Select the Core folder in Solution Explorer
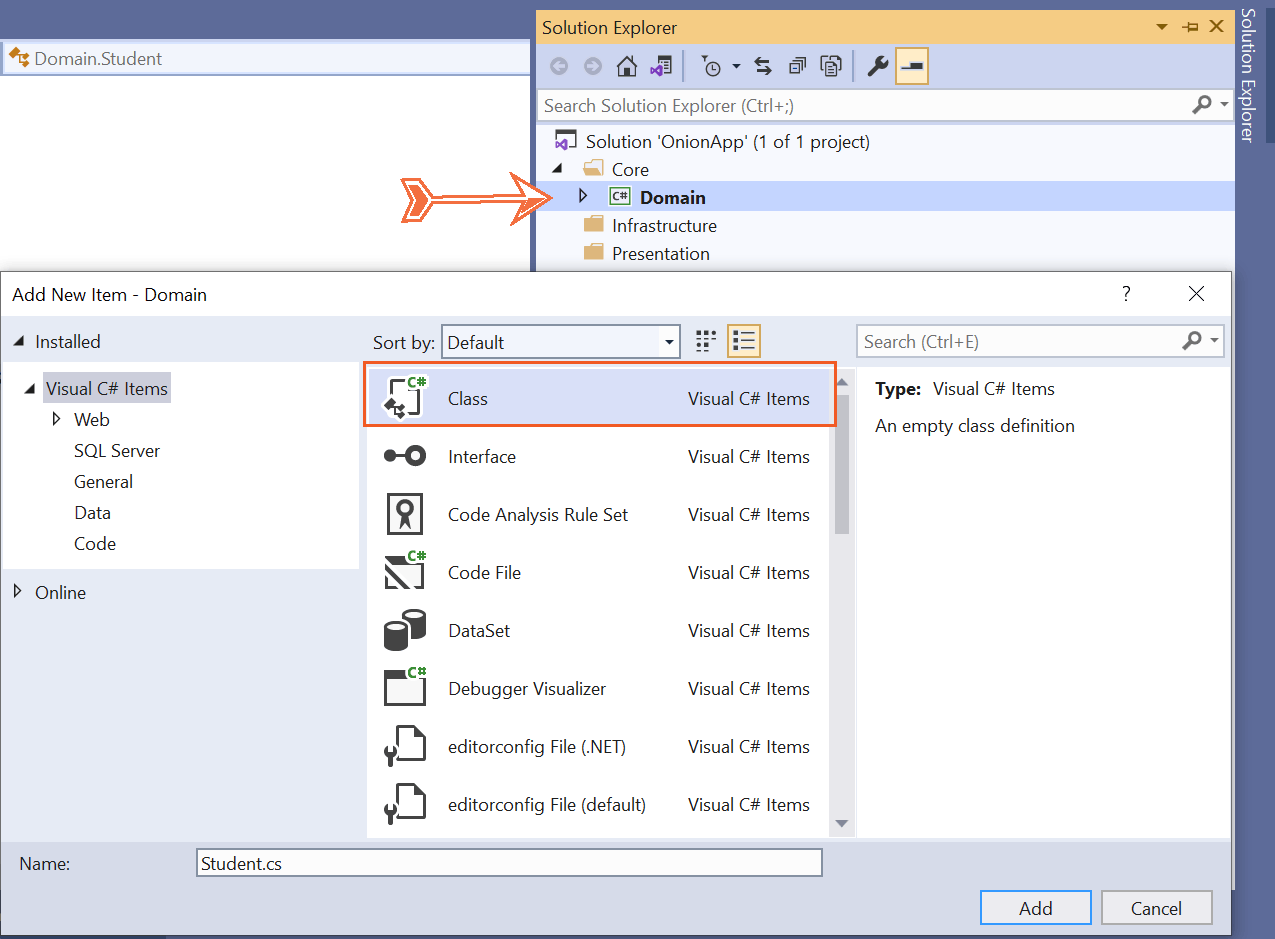 point(630,170)
